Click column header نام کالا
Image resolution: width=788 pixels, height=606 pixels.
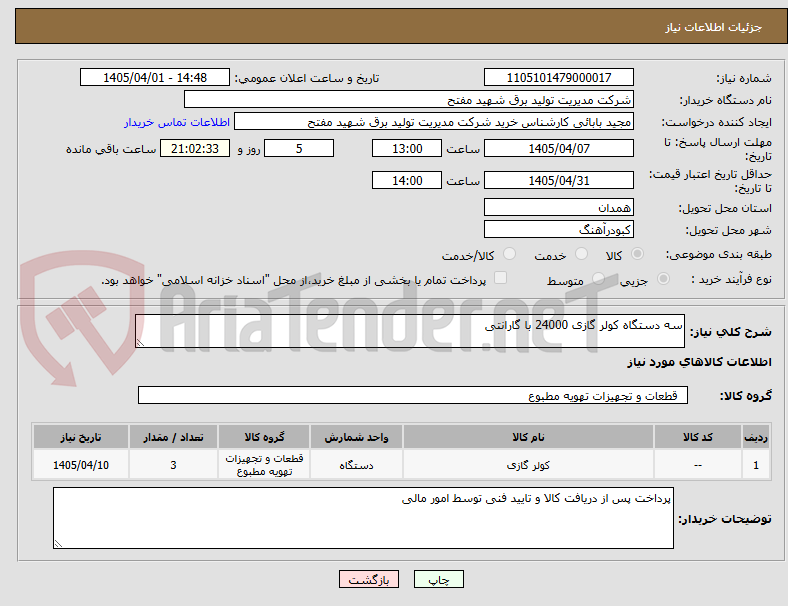click(528, 437)
